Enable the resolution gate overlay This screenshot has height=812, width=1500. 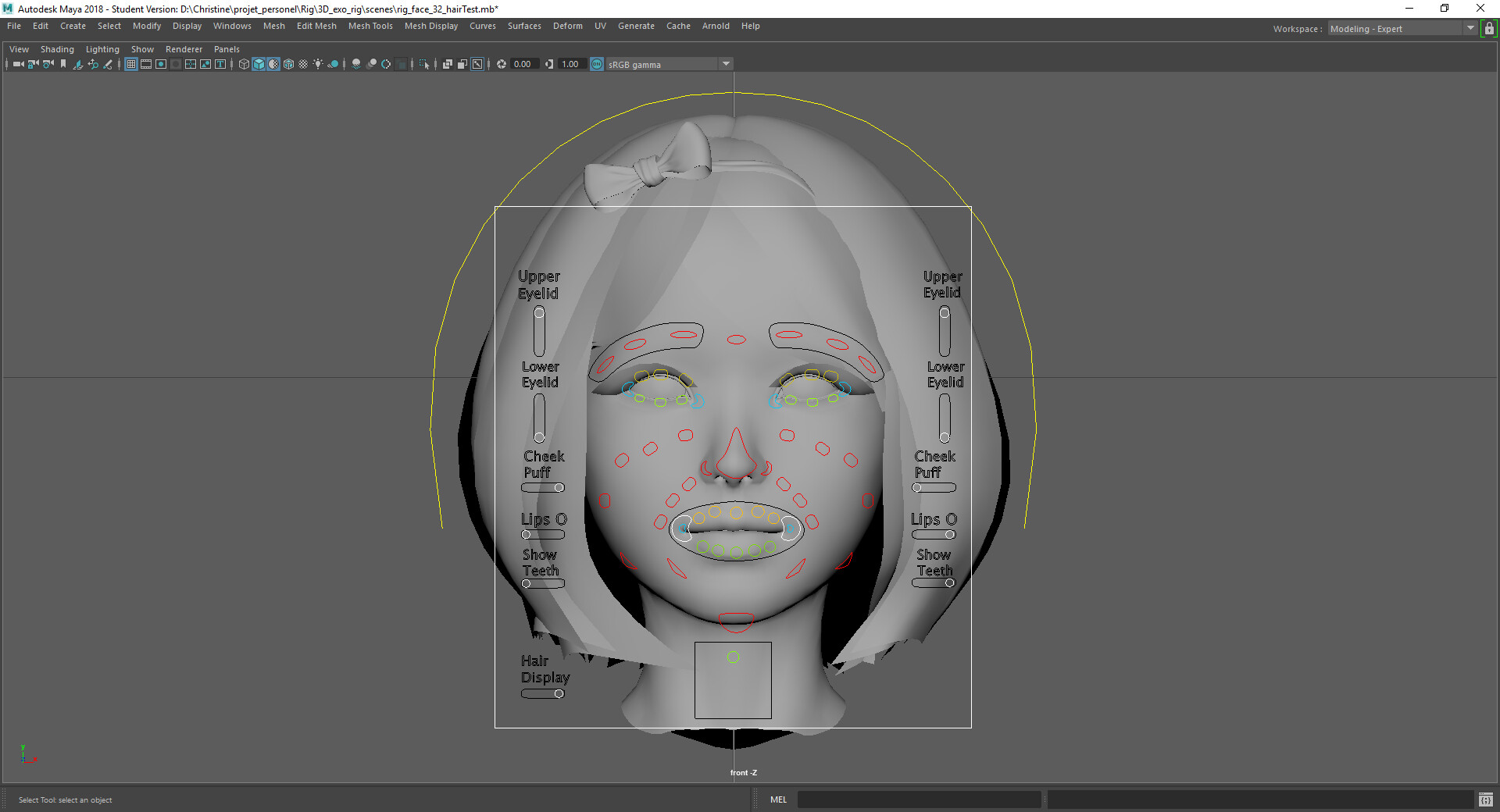tap(161, 64)
